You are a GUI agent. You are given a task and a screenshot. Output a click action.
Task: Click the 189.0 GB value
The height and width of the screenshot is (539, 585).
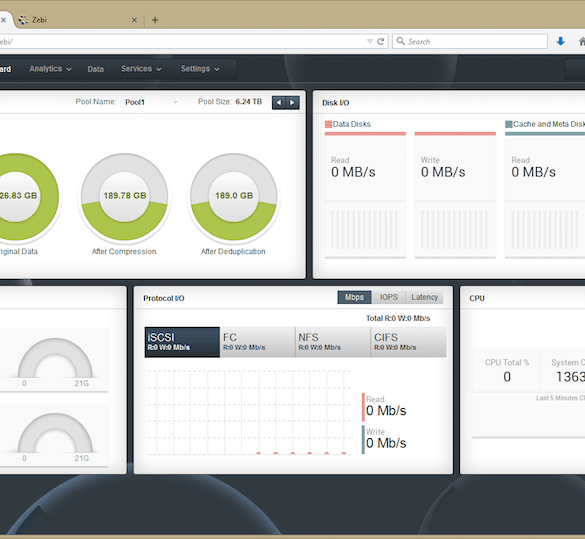pyautogui.click(x=234, y=195)
